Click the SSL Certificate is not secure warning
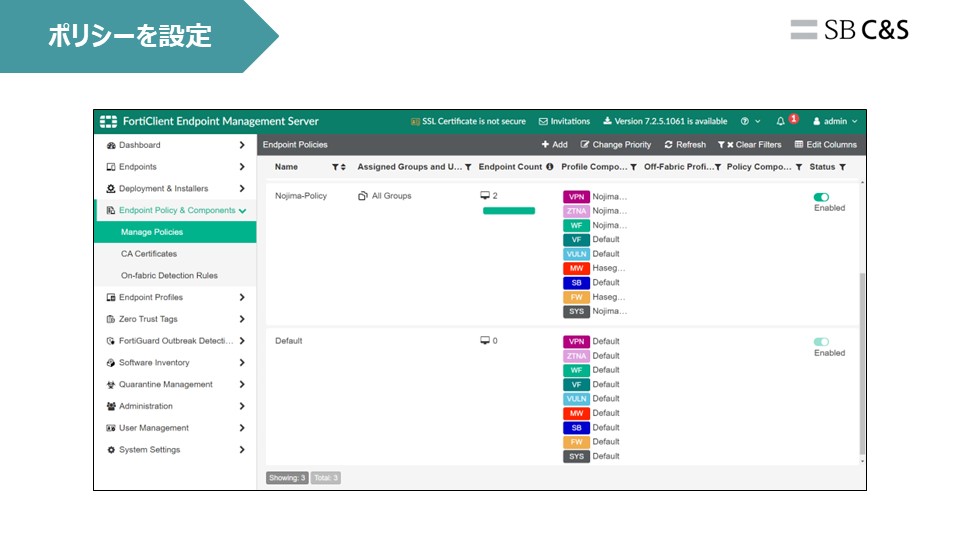The height and width of the screenshot is (540, 960). click(x=468, y=121)
